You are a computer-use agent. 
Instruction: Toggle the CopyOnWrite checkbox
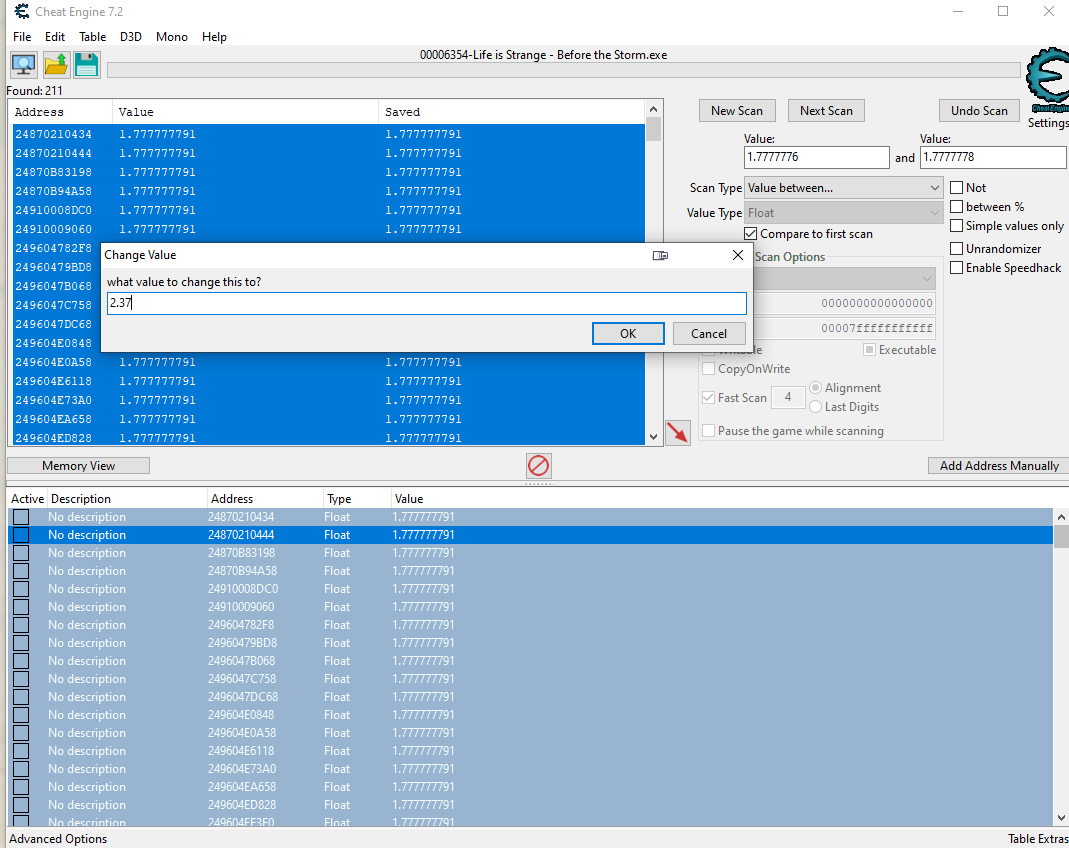click(x=708, y=369)
